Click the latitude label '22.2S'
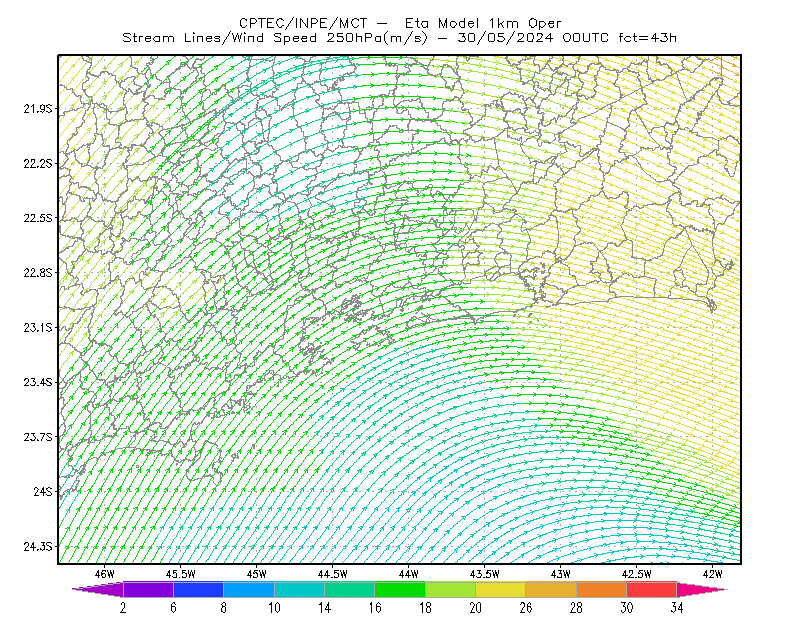Image resolution: width=800 pixels, height=618 pixels. [38, 163]
